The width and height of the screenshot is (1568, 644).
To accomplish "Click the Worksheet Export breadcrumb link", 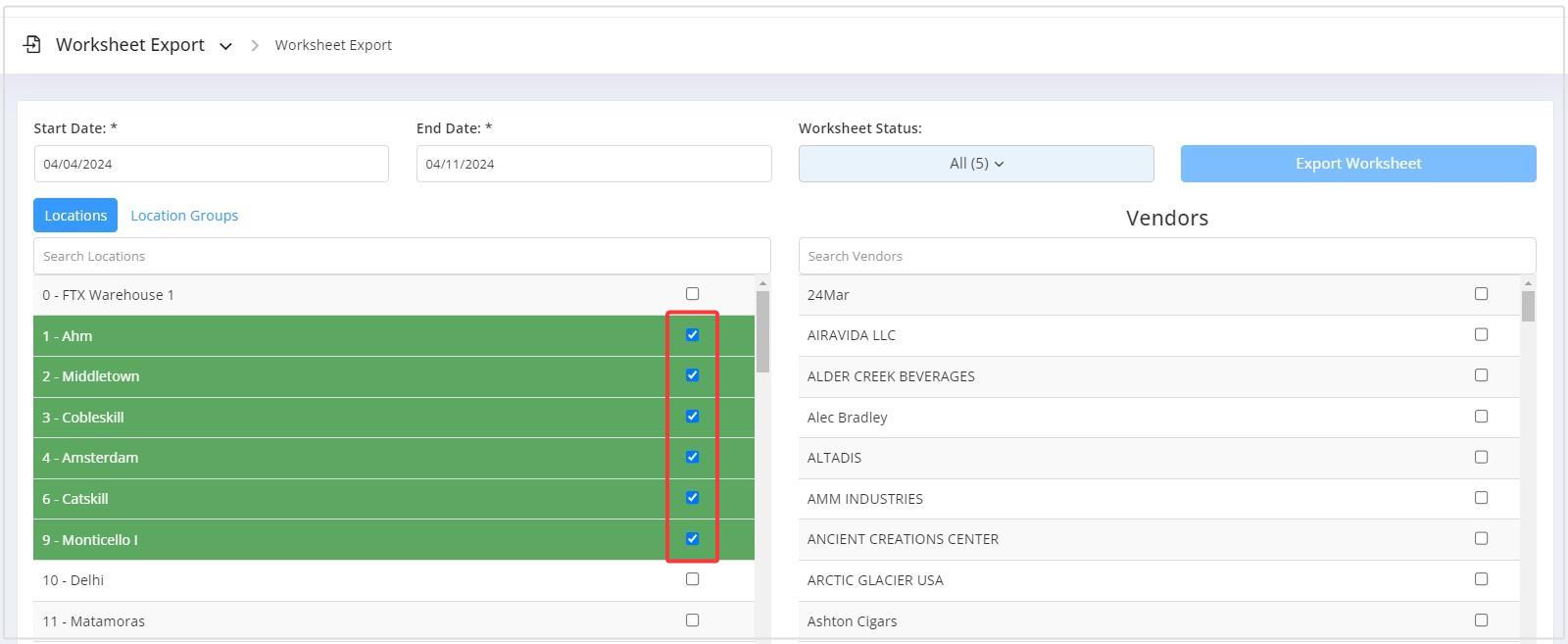I will pos(333,45).
